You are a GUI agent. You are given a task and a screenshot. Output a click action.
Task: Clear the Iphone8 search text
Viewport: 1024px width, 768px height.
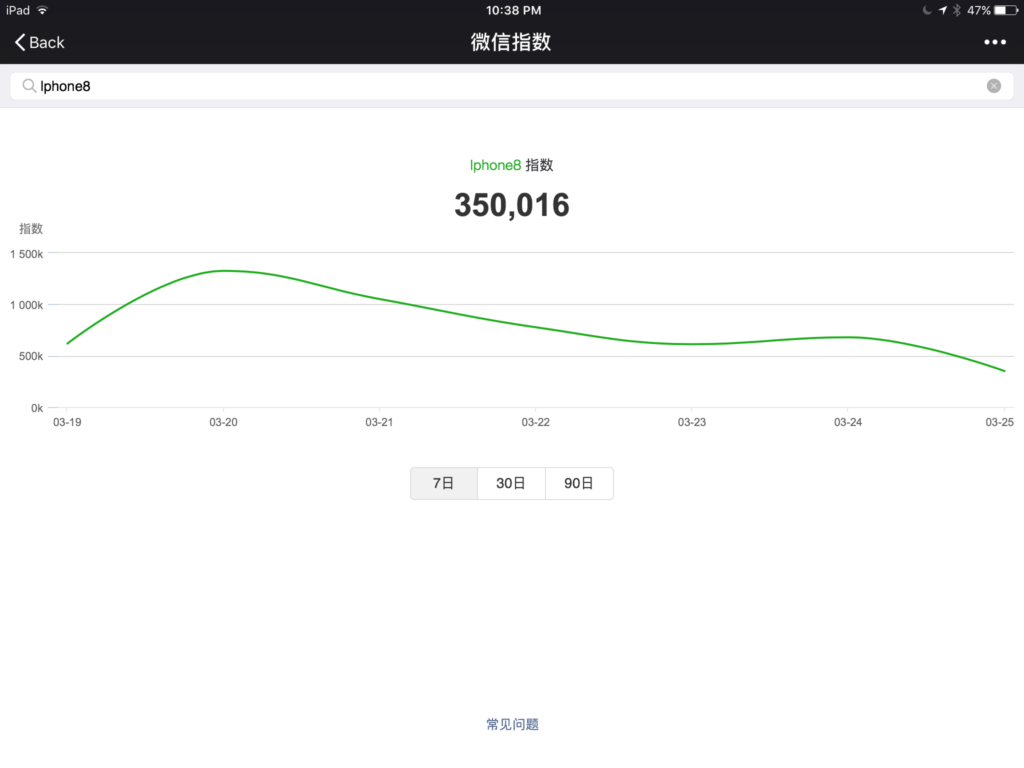click(x=993, y=86)
